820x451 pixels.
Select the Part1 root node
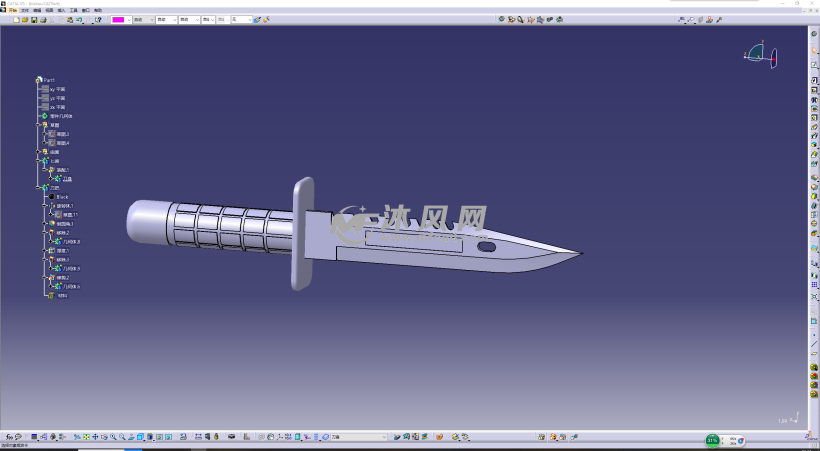point(48,80)
